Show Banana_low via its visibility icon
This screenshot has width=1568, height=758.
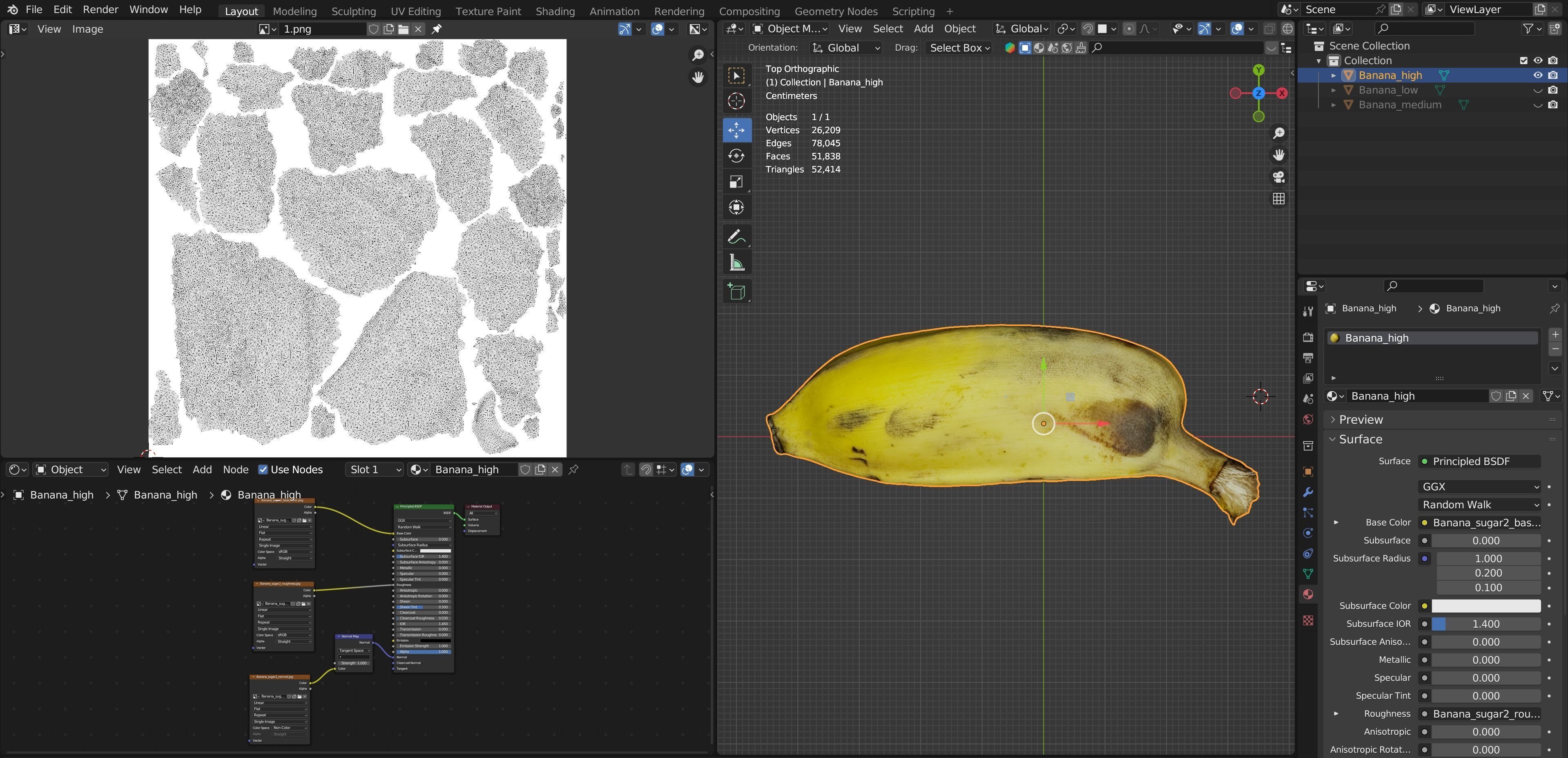click(x=1537, y=90)
